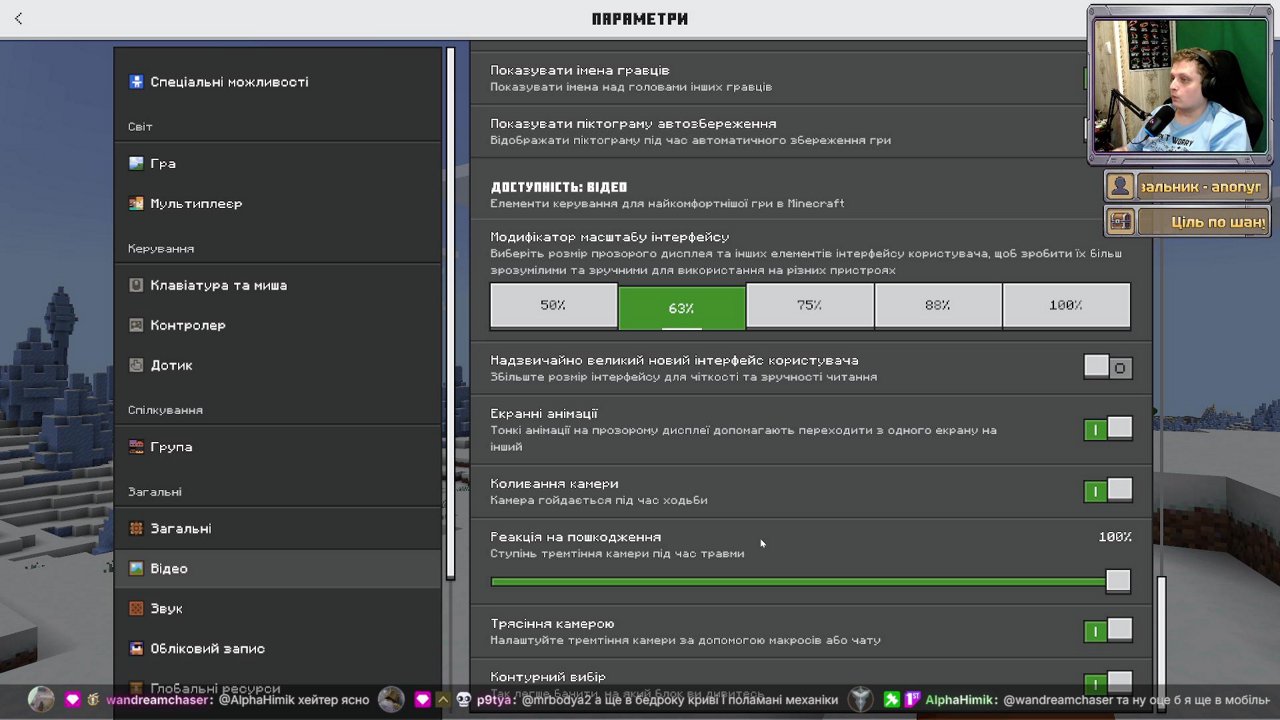The width and height of the screenshot is (1280, 720).
Task: Select 50% interface scale
Action: [553, 306]
